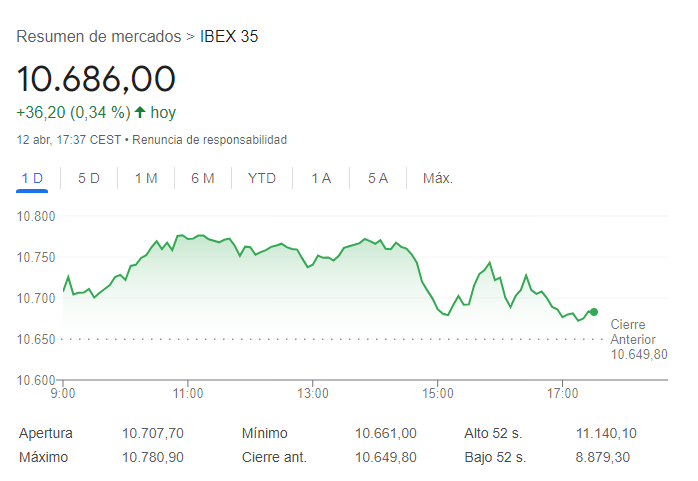698x481 pixels.
Task: Click the Mínimo value 10.661,00
Action: point(386,433)
